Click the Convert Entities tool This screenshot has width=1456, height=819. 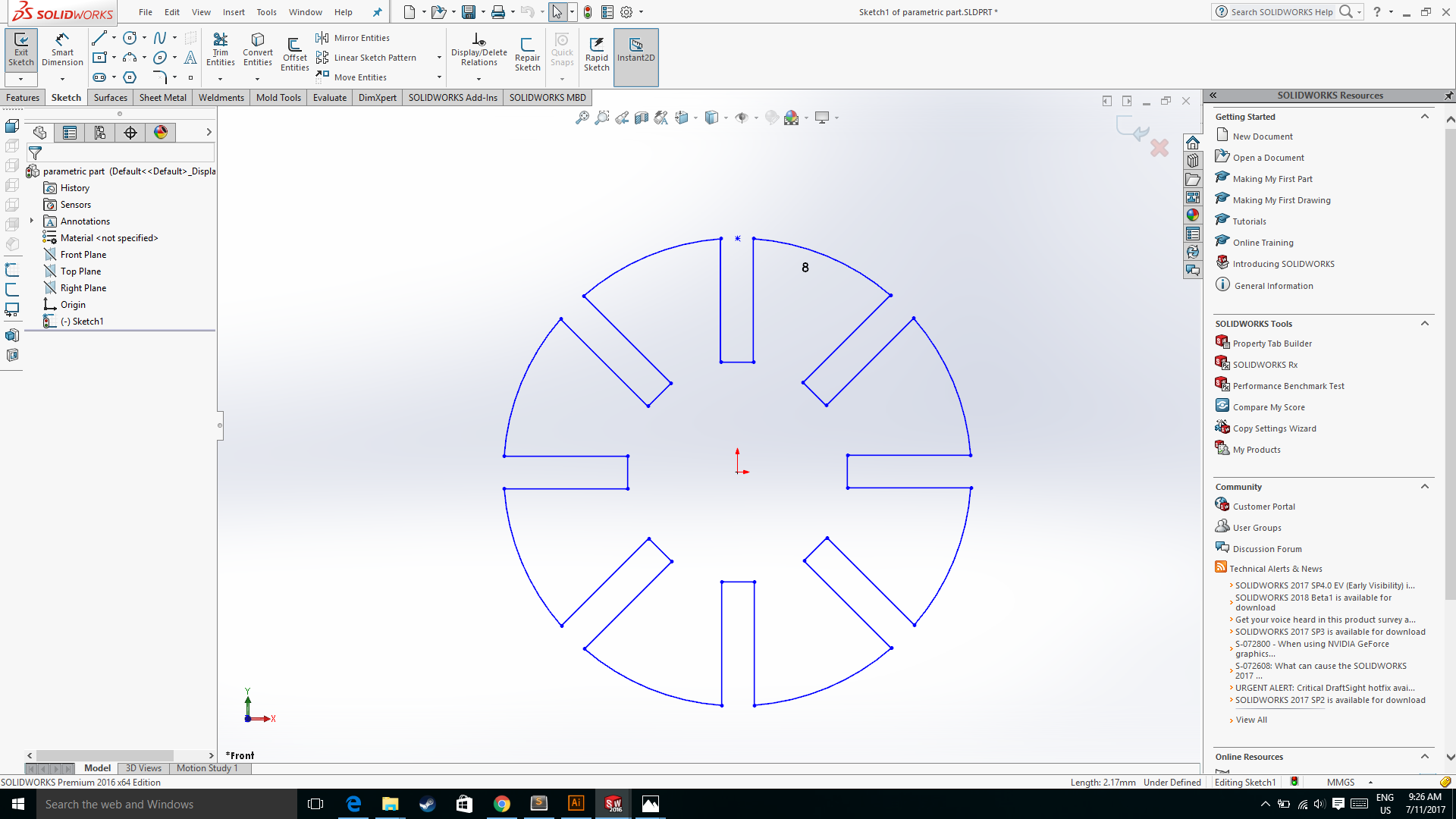point(258,50)
